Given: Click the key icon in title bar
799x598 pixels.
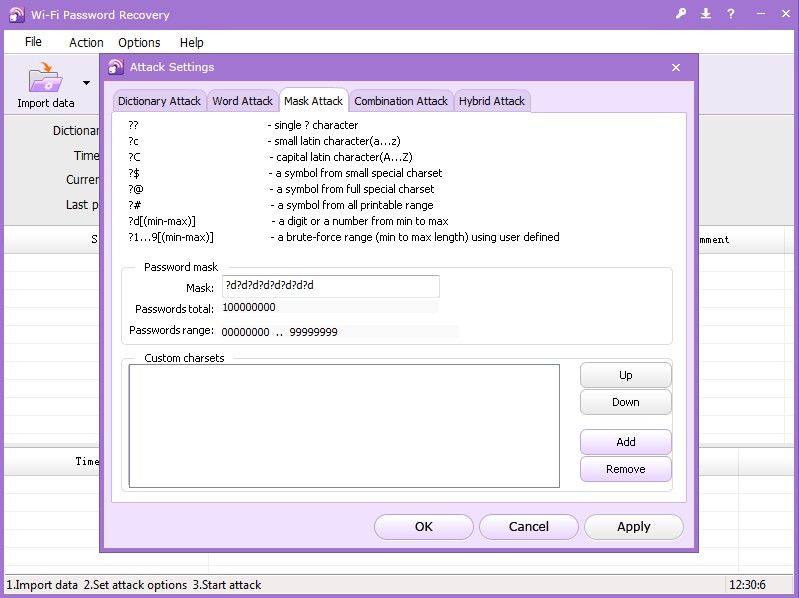Looking at the screenshot, I should click(681, 14).
